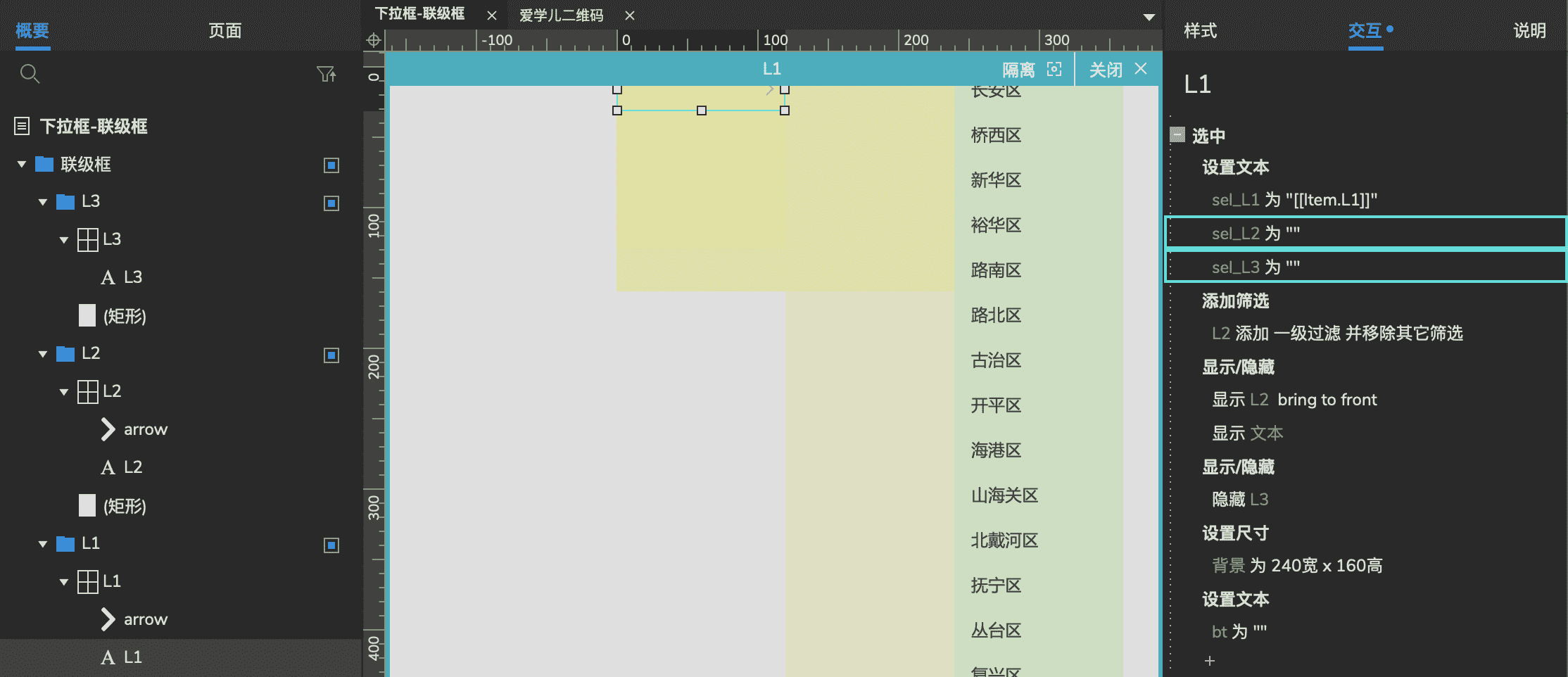
Task: Collapse the L1 repeater
Action: tap(64, 582)
